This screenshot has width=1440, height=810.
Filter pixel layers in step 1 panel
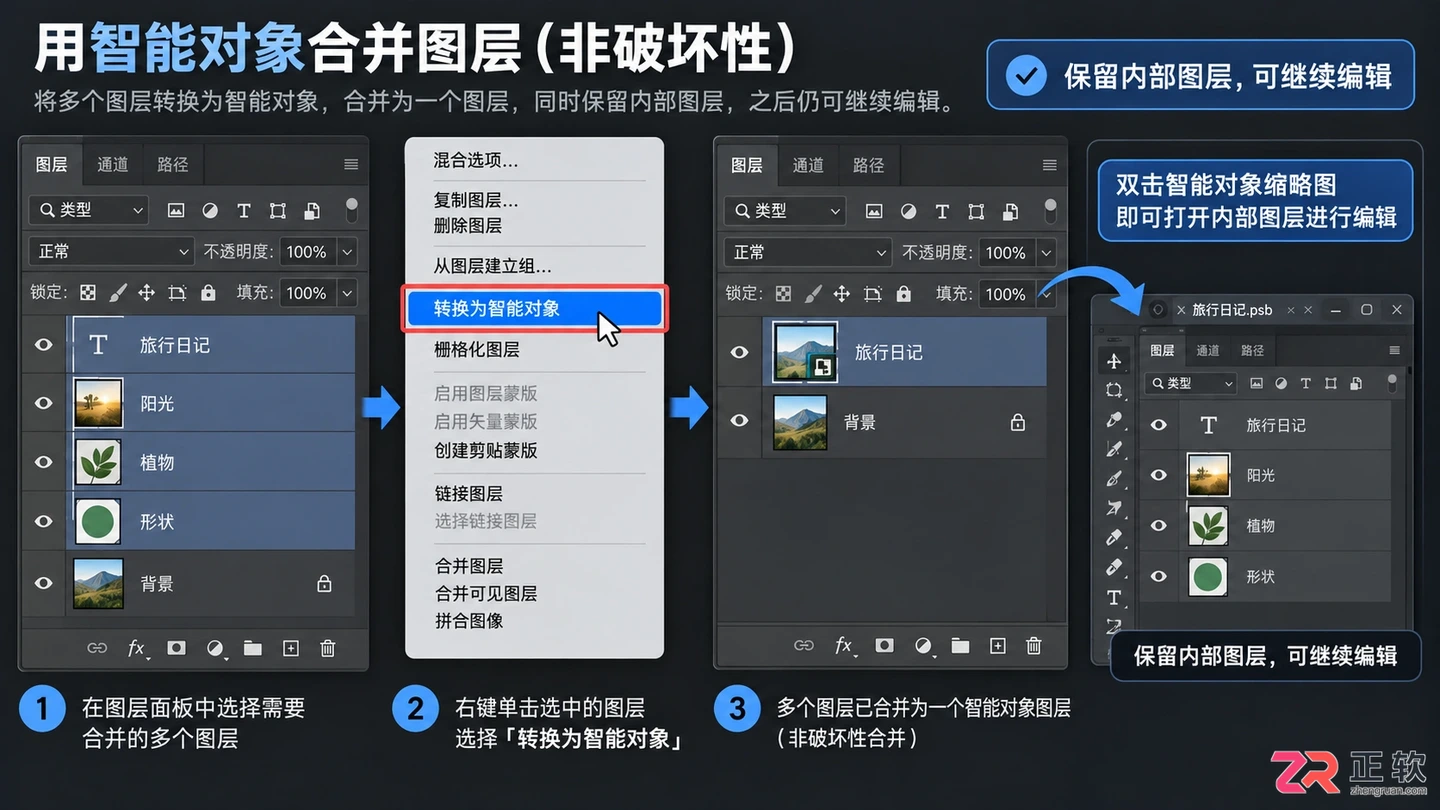tap(176, 211)
